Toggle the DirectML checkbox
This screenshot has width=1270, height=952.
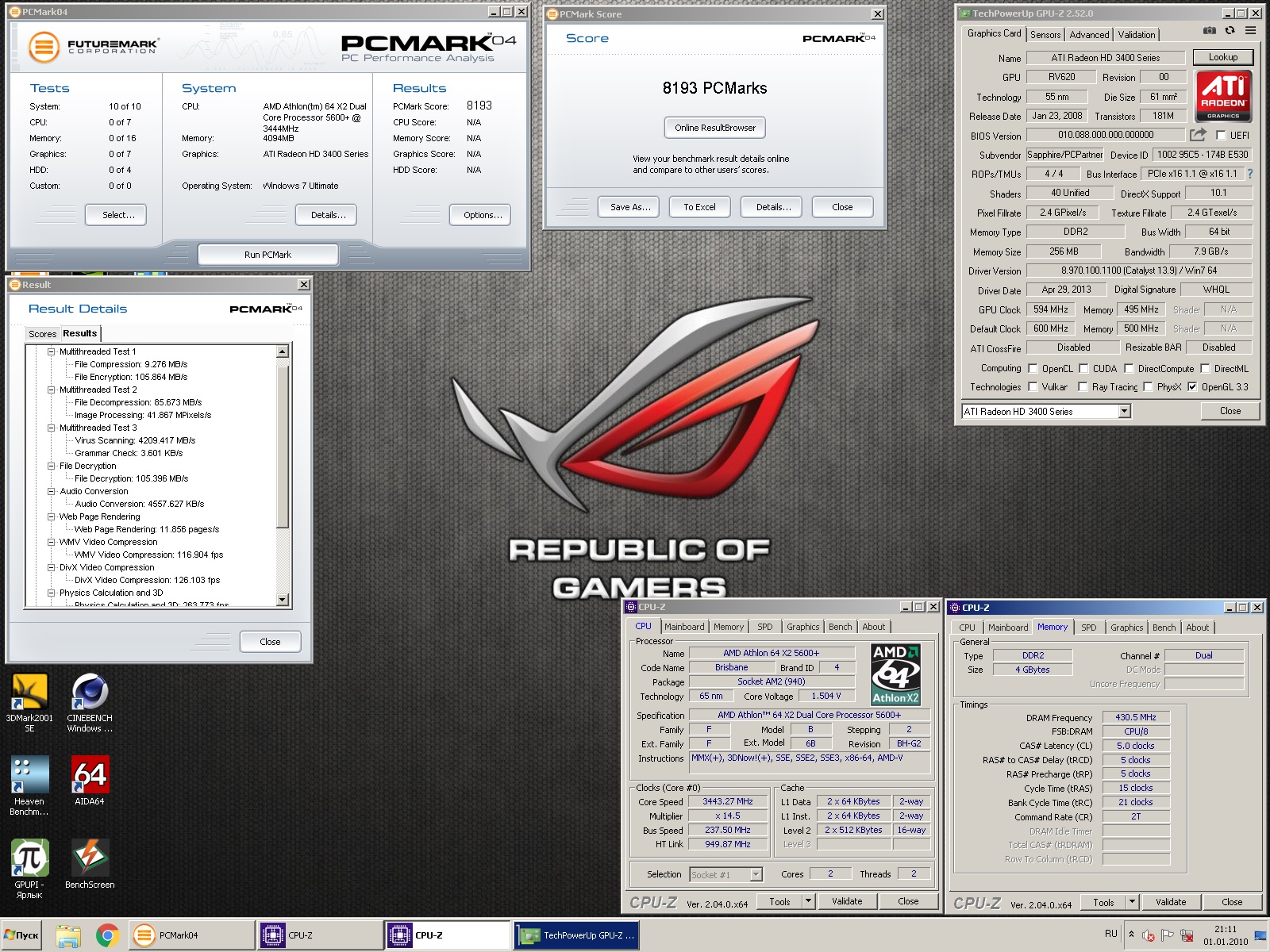[1205, 369]
